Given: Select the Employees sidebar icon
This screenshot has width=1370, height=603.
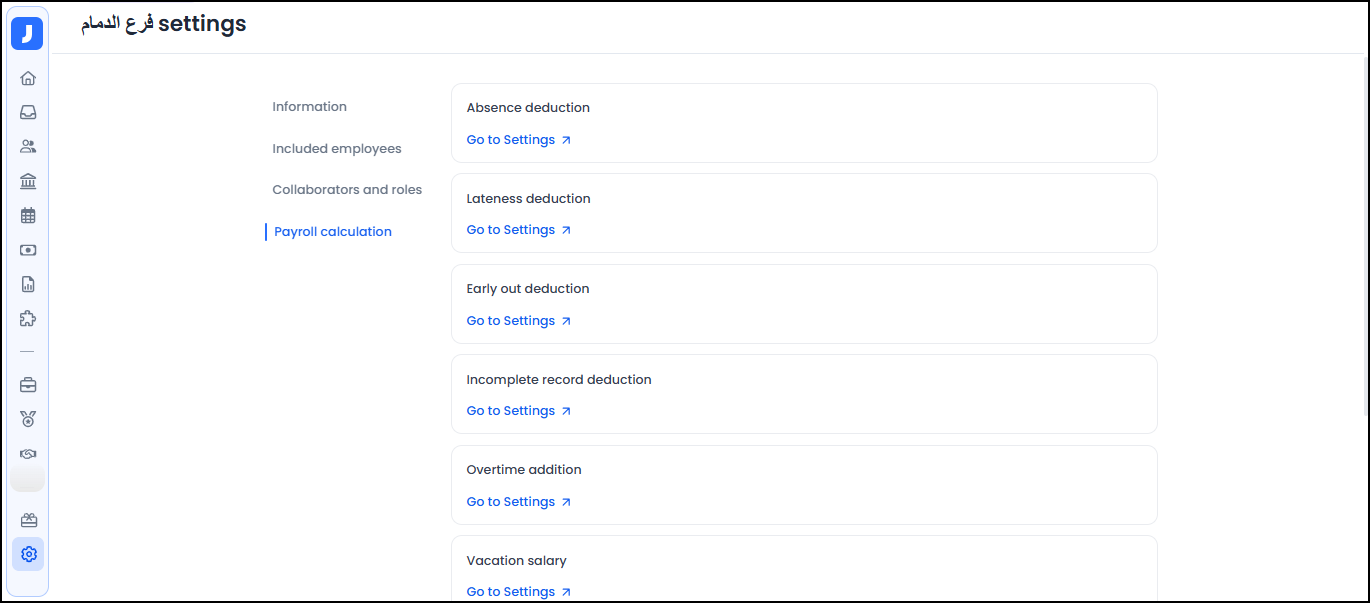Looking at the screenshot, I should coord(27,145).
